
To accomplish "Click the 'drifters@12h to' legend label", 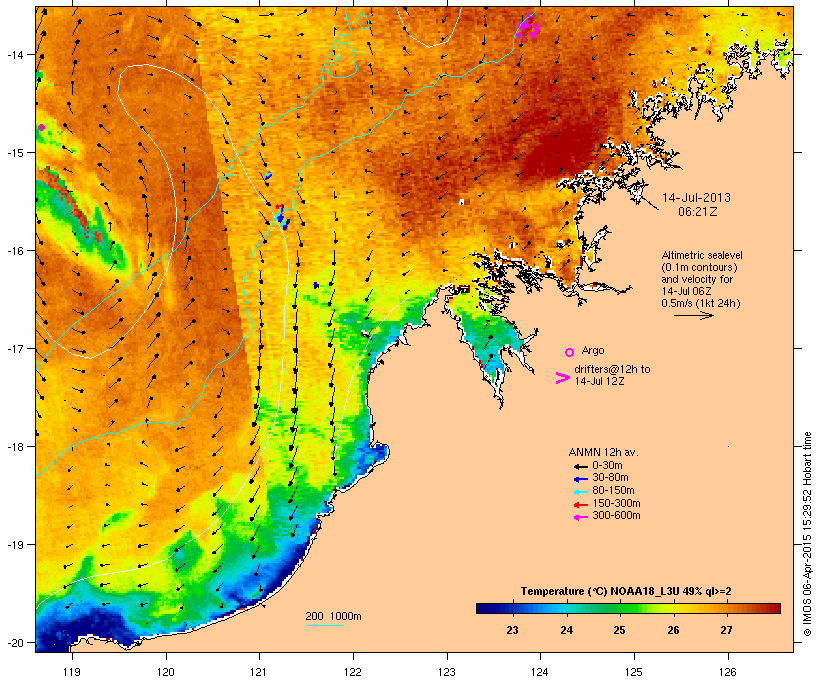I will pos(612,369).
